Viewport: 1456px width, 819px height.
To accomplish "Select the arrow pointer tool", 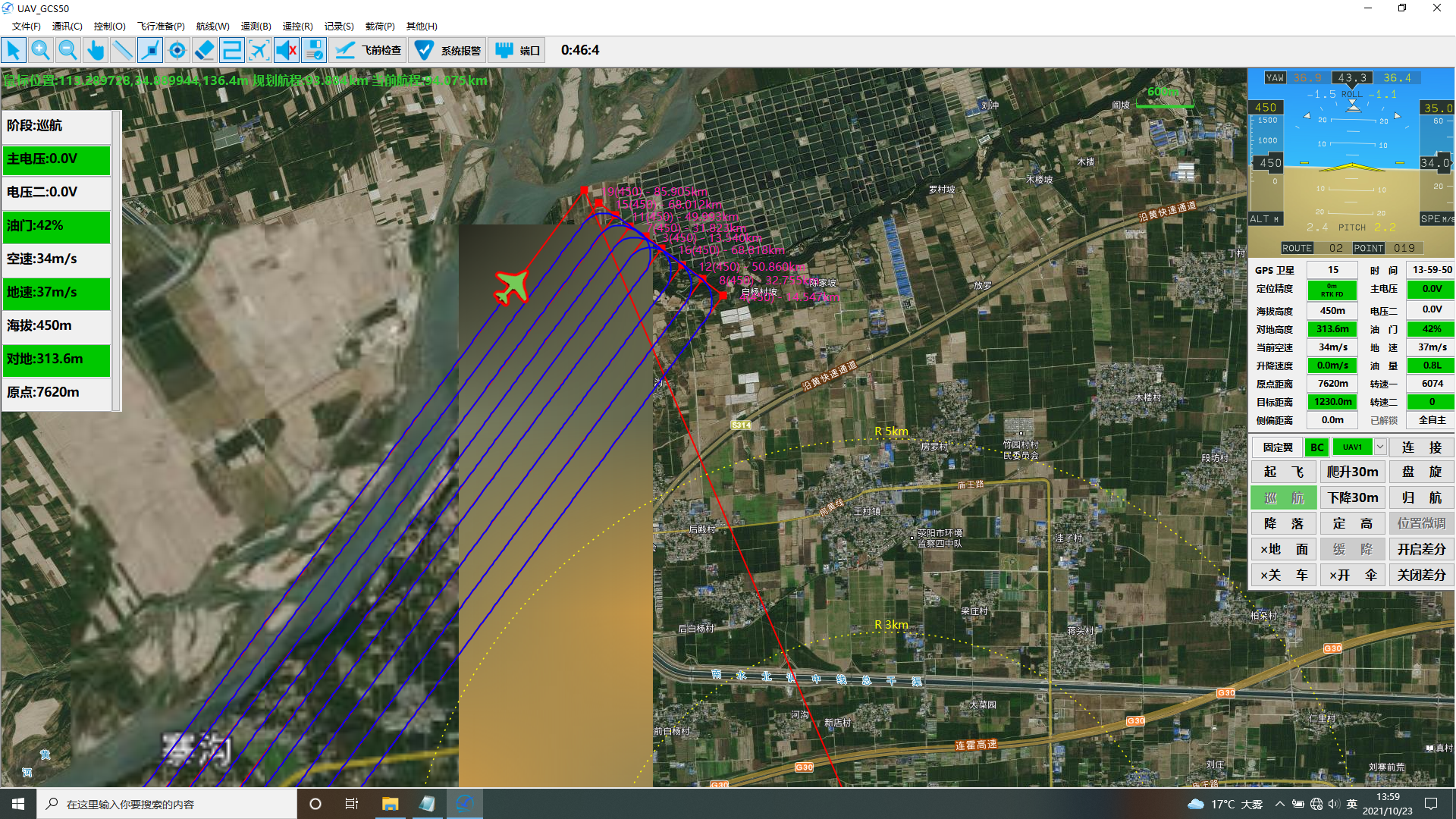I will (x=13, y=51).
